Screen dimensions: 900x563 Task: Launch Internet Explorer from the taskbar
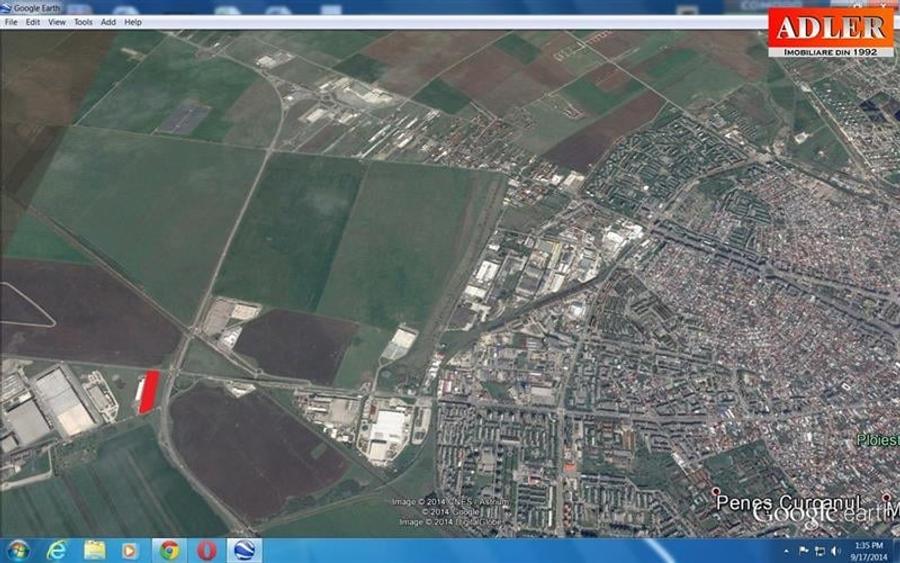pyautogui.click(x=56, y=550)
